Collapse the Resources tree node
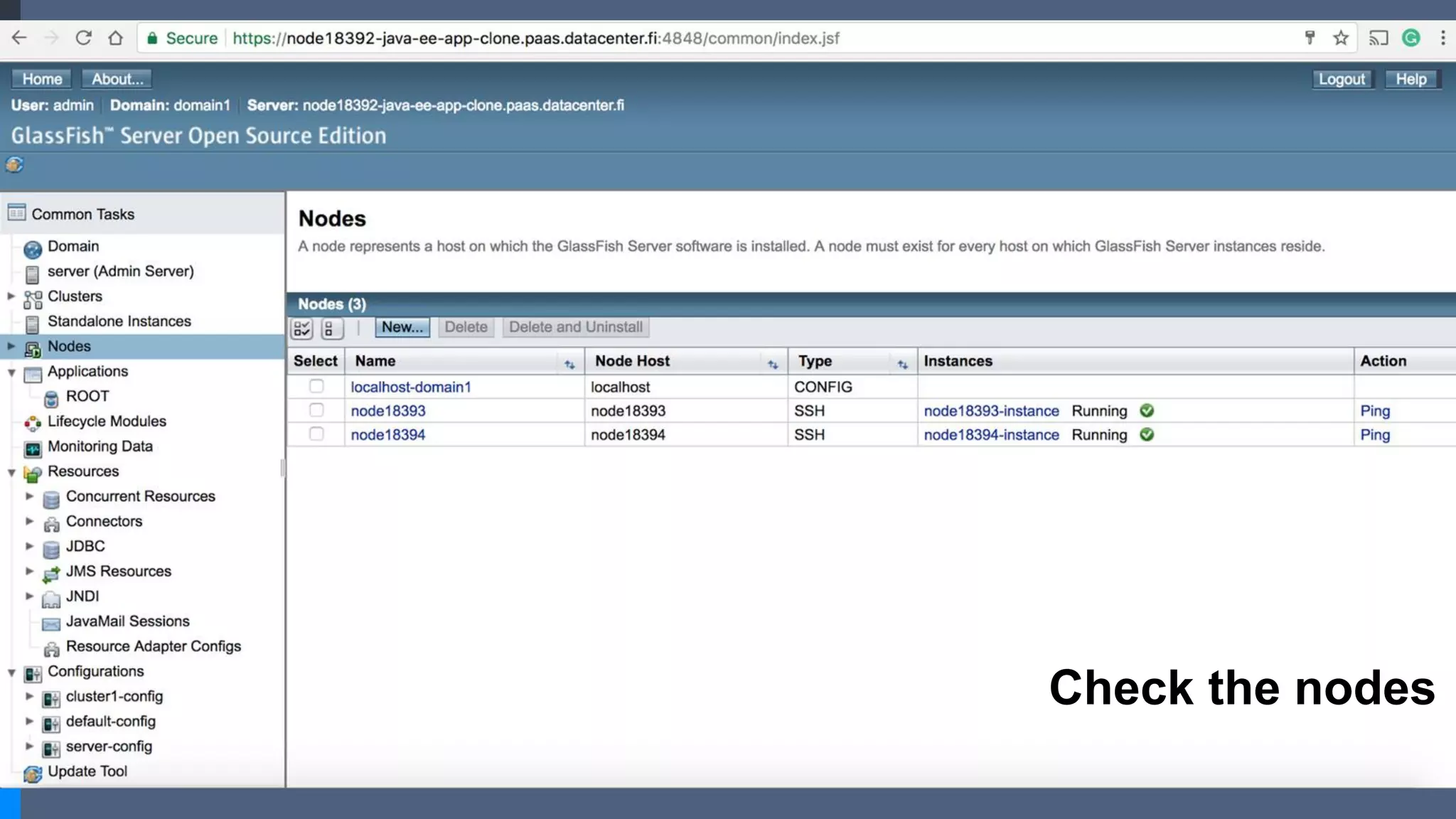1456x819 pixels. point(11,473)
